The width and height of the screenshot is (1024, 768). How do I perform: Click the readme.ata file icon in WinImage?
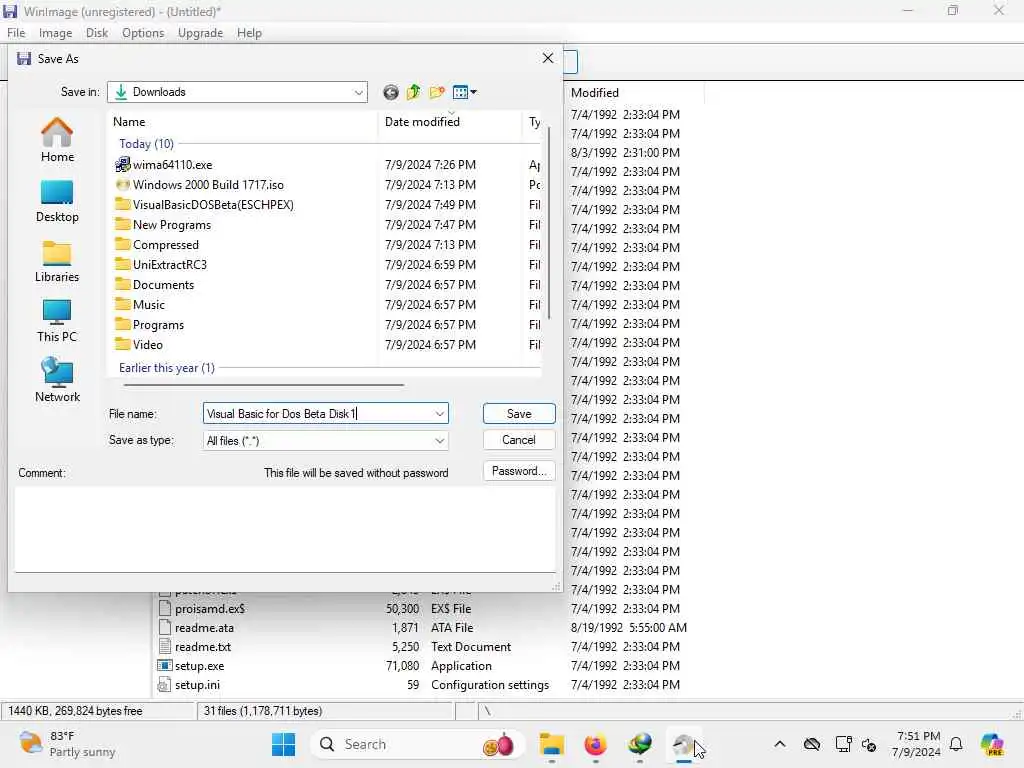(x=165, y=628)
